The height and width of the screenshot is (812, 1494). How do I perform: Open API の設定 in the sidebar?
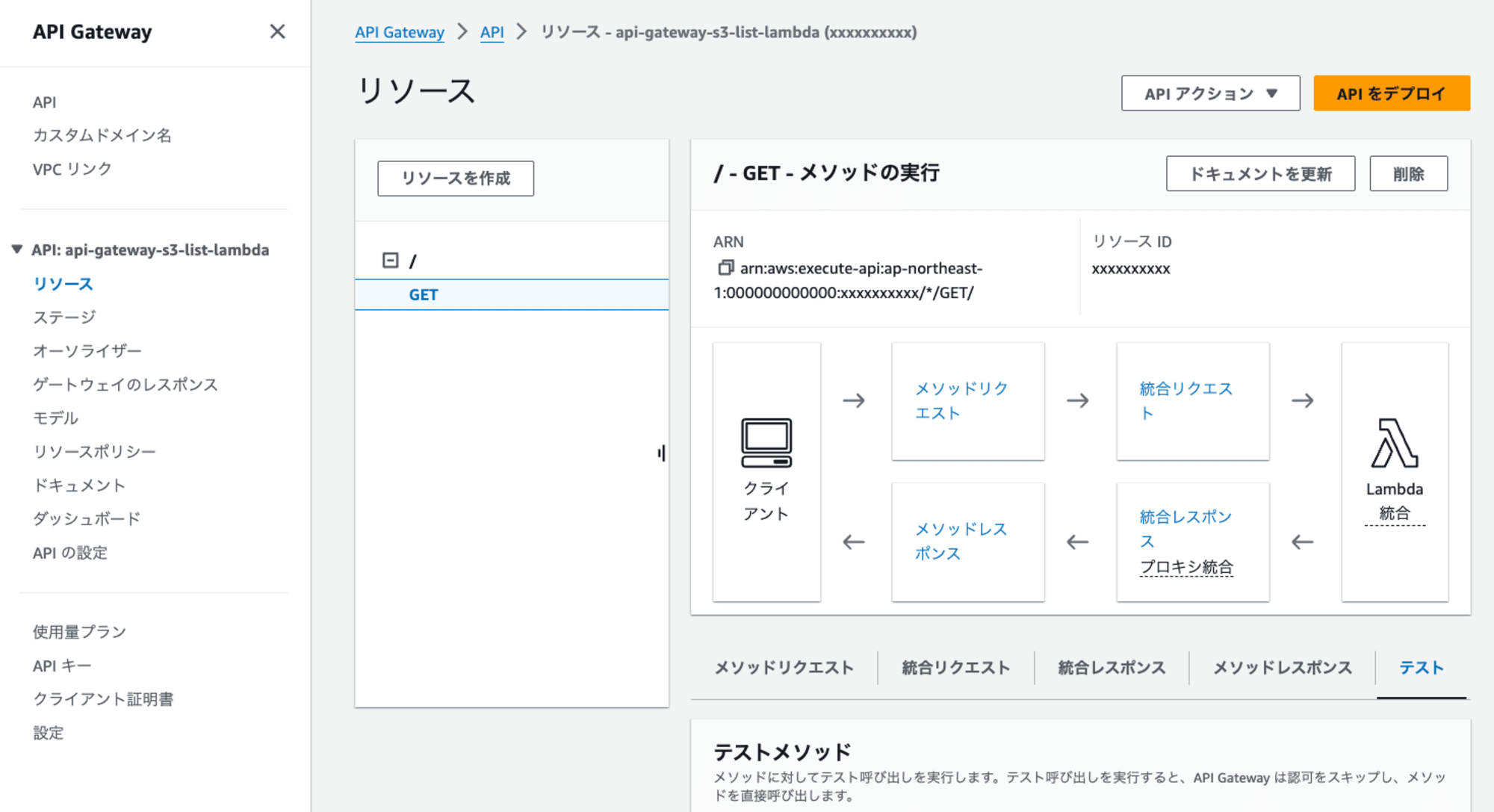click(70, 553)
